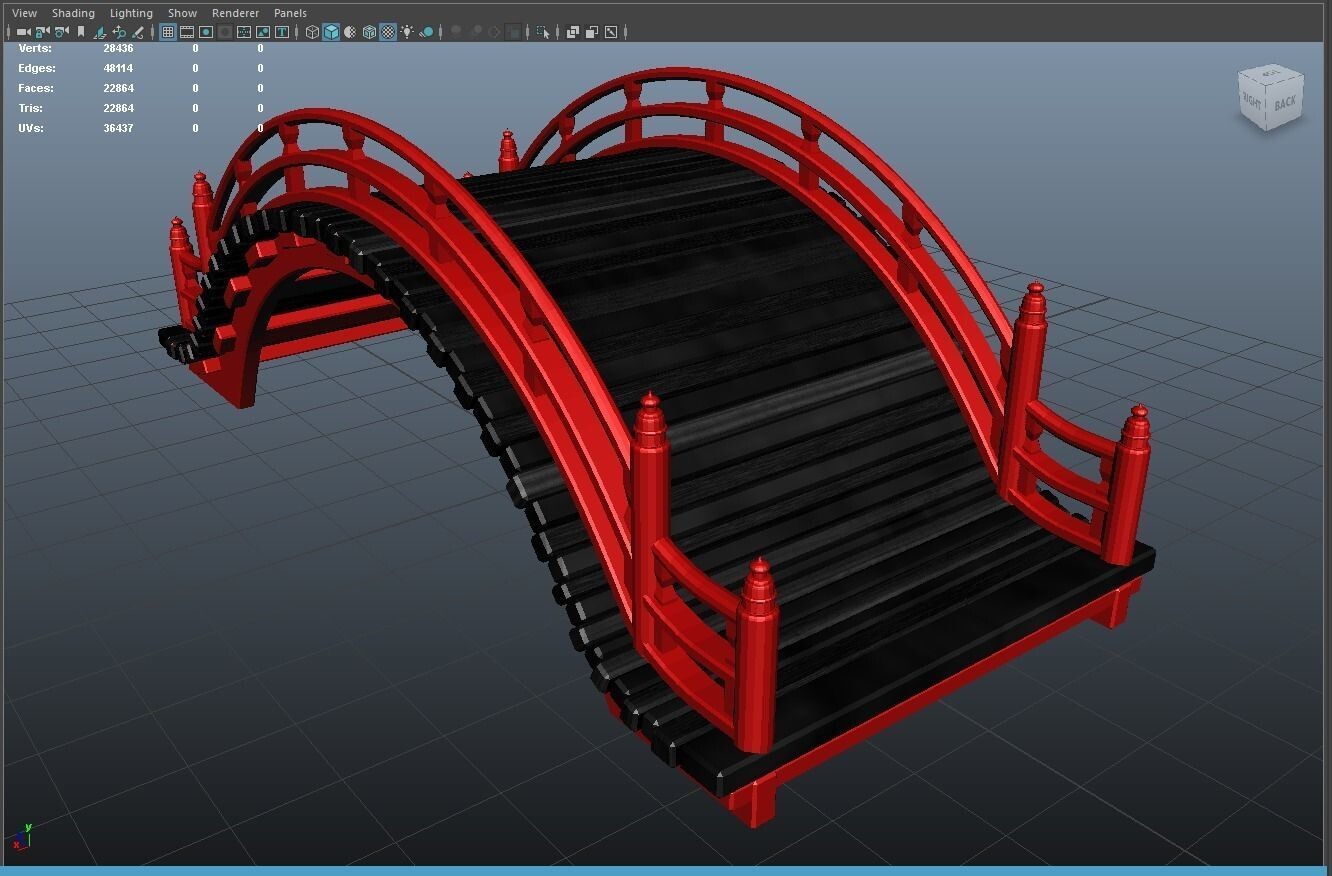The image size is (1332, 876).
Task: Toggle the viewport grid display
Action: (x=168, y=32)
